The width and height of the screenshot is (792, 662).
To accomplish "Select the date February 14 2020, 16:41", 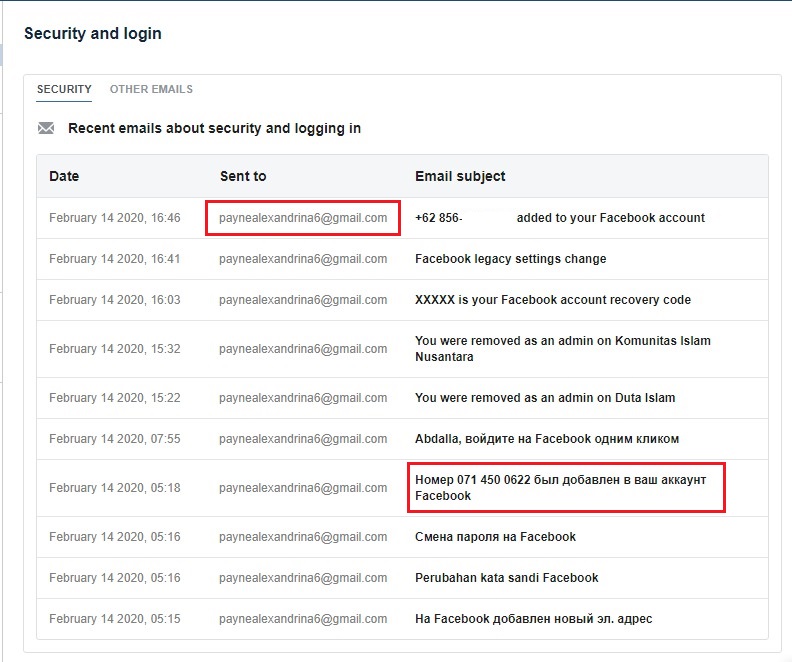I will [x=115, y=259].
